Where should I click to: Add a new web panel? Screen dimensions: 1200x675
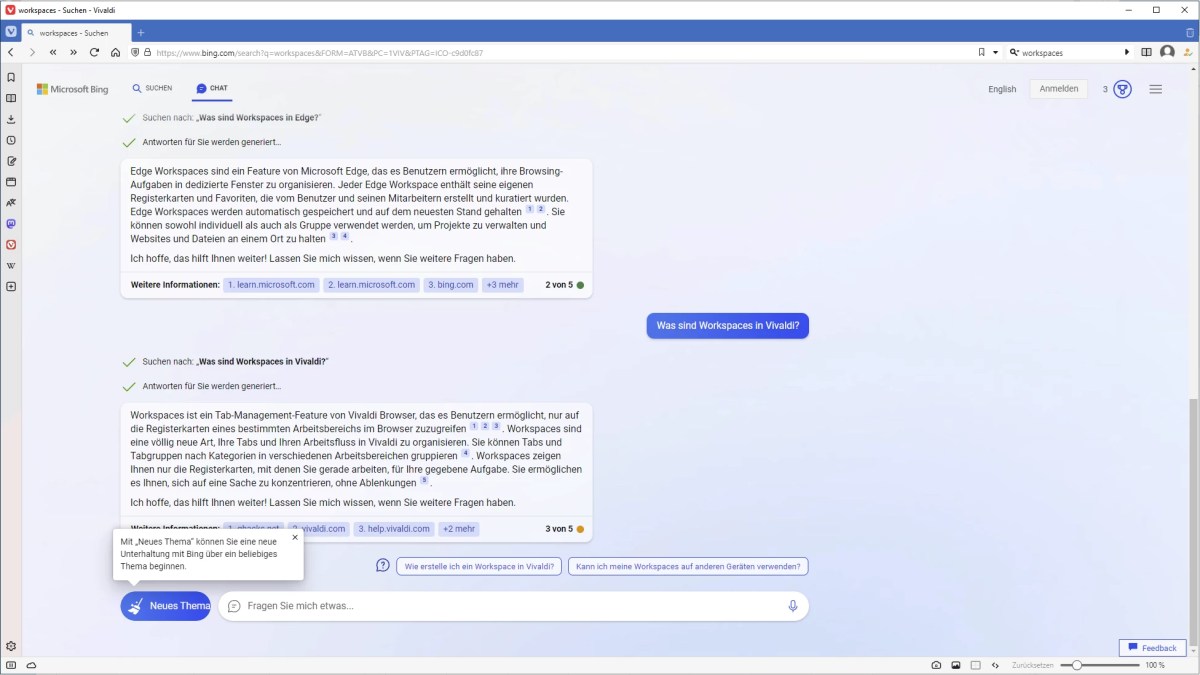(x=11, y=287)
